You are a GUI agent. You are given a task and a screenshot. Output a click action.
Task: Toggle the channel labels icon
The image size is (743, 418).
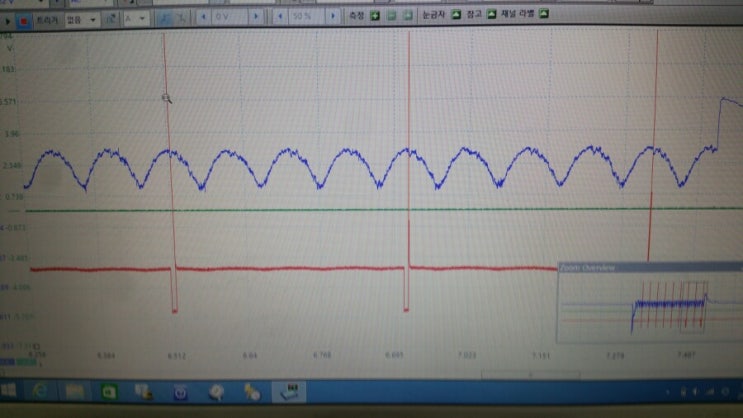coord(544,14)
